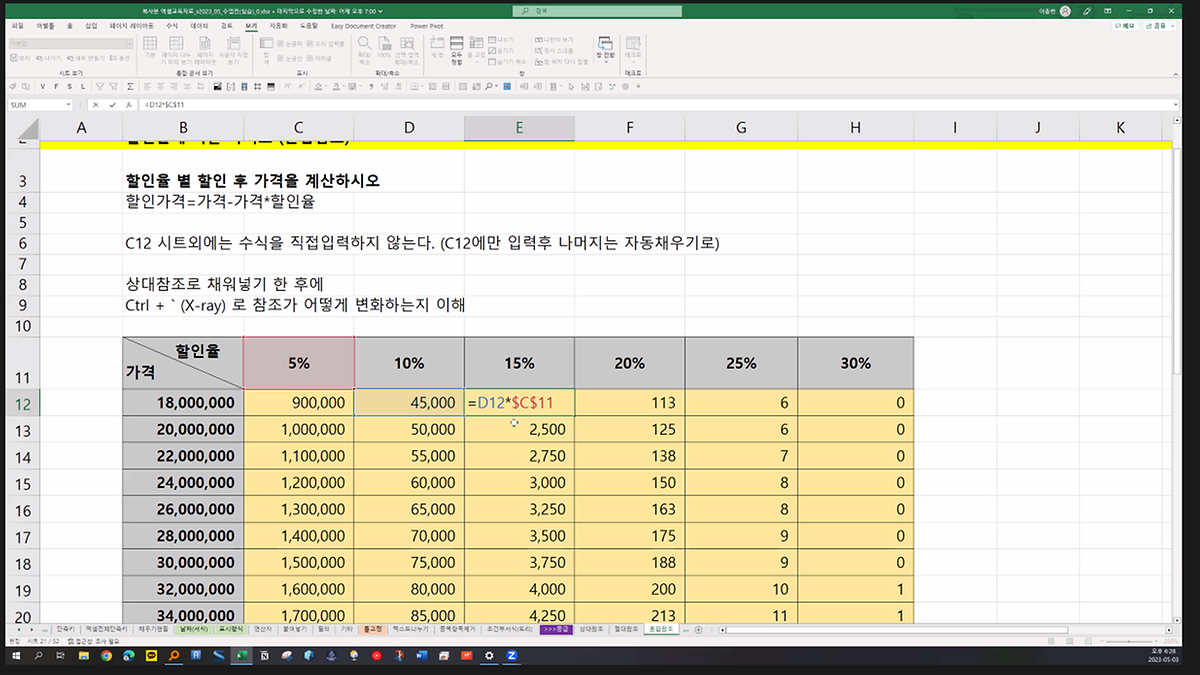
Task: Click the Switch Windows icon in ribbon
Action: pos(604,45)
